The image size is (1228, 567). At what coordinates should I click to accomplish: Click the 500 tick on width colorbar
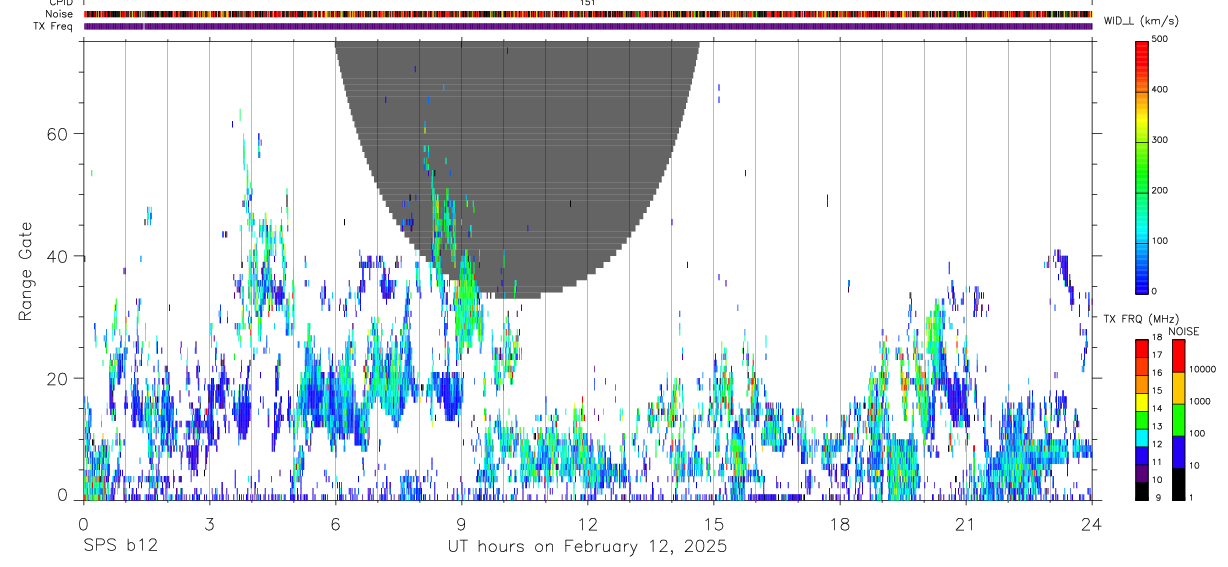point(1162,40)
